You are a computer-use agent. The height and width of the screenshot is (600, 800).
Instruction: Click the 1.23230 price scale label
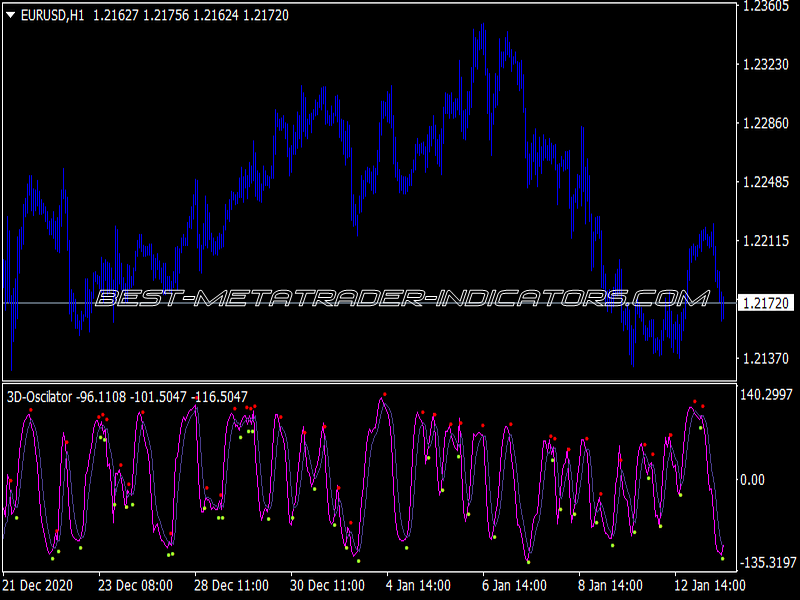(x=766, y=64)
